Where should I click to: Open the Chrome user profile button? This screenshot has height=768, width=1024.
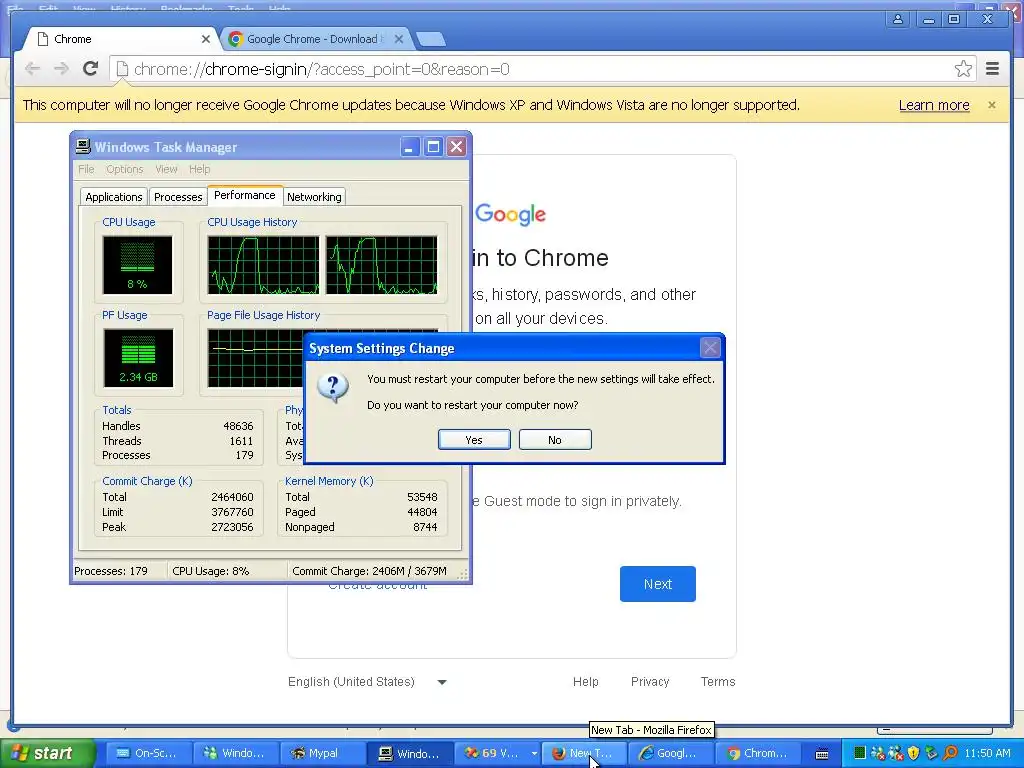tap(898, 19)
